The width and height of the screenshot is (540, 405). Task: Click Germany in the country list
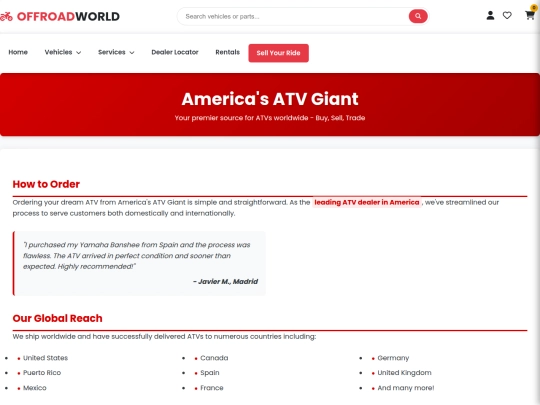tap(393, 358)
